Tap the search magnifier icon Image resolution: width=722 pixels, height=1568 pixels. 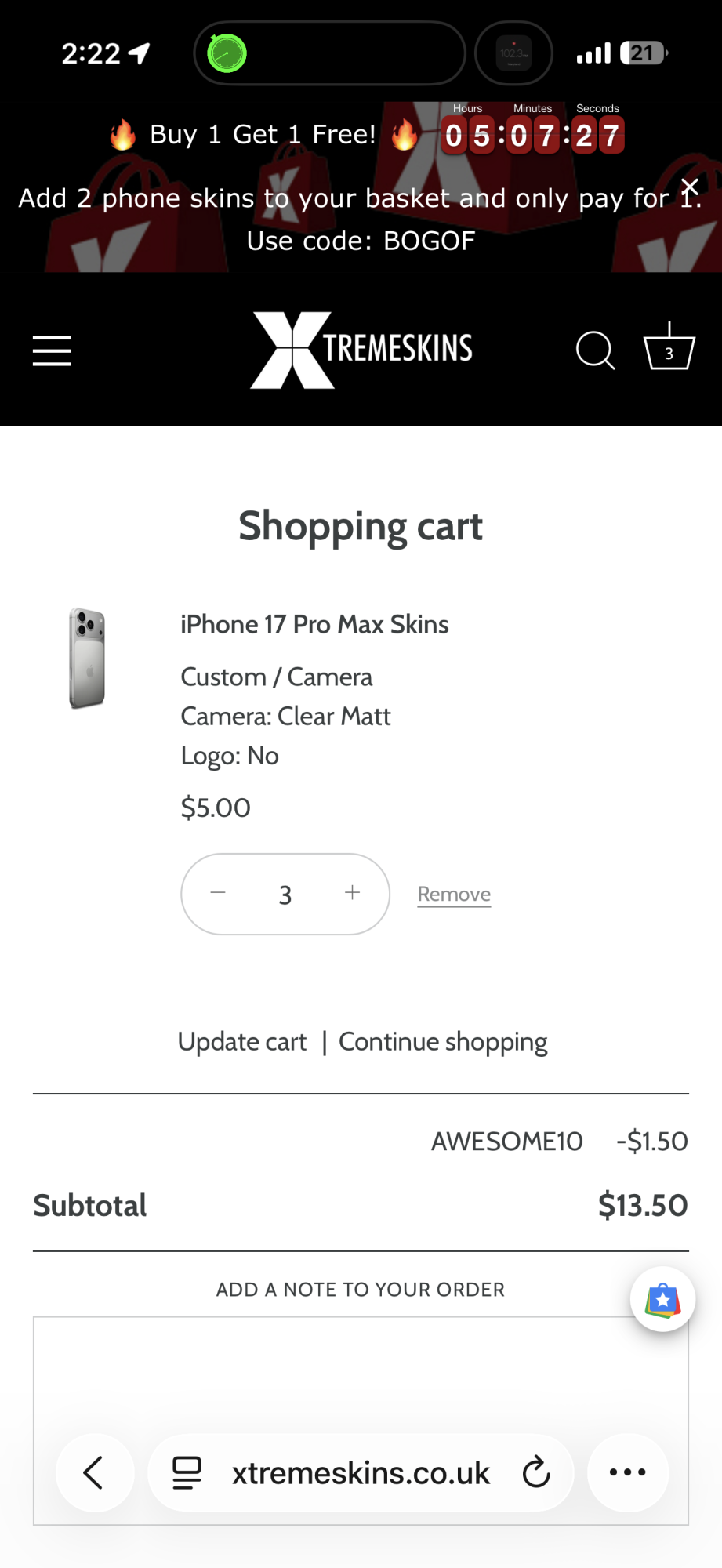595,350
